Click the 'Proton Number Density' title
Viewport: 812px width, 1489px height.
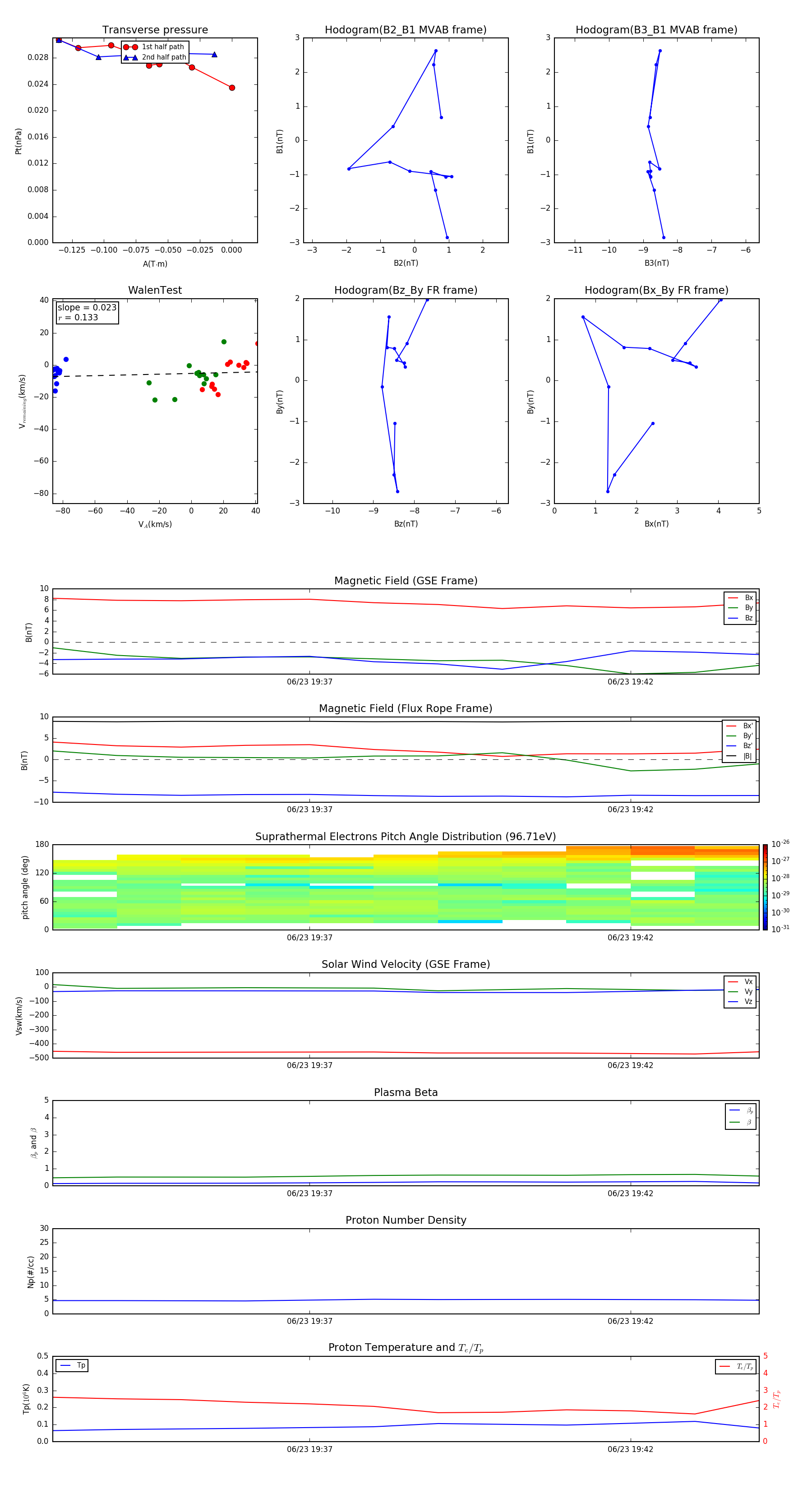406,1220
